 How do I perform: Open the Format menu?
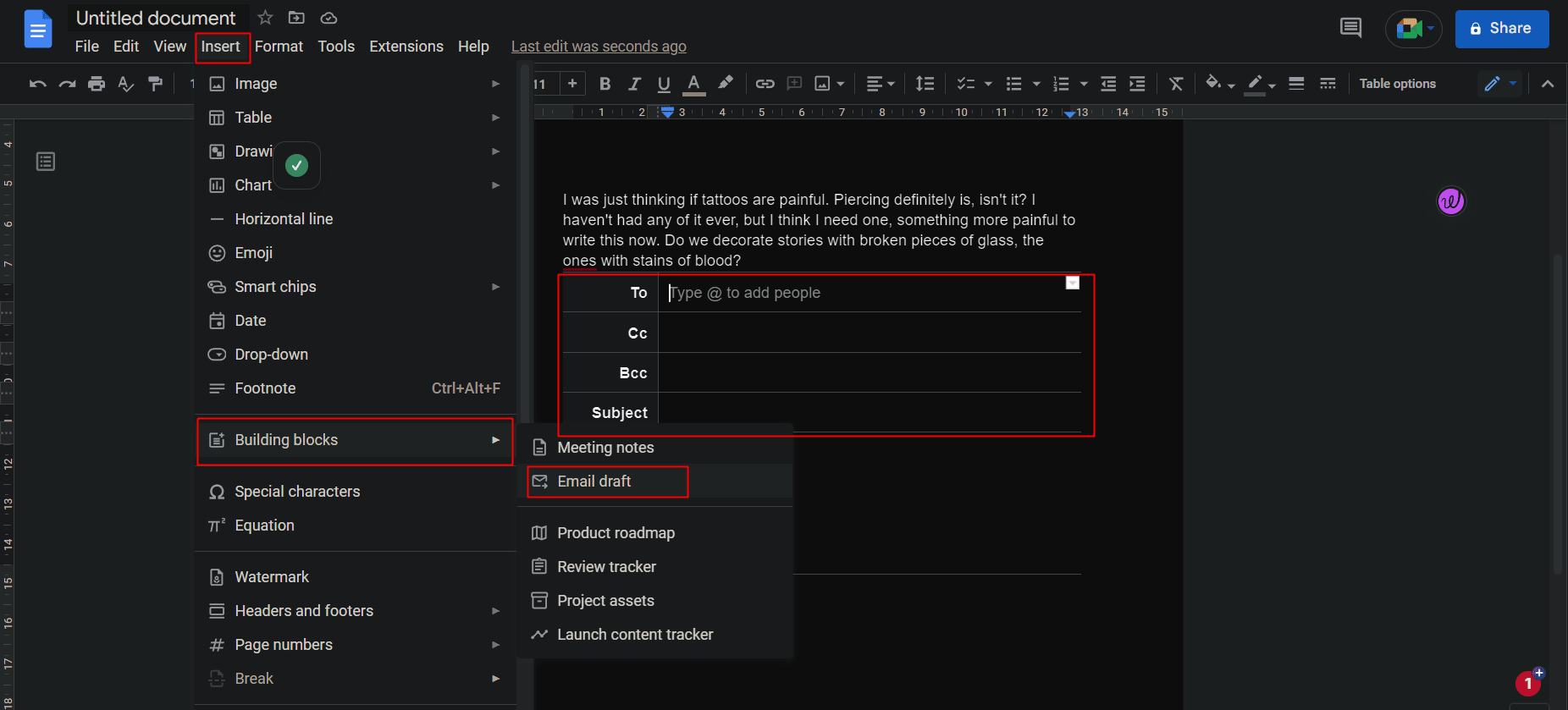[279, 47]
